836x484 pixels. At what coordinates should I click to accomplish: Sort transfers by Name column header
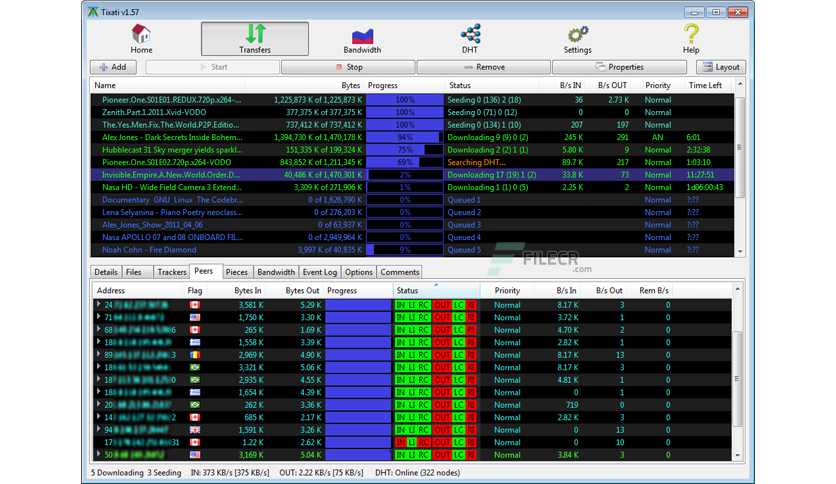[167, 85]
